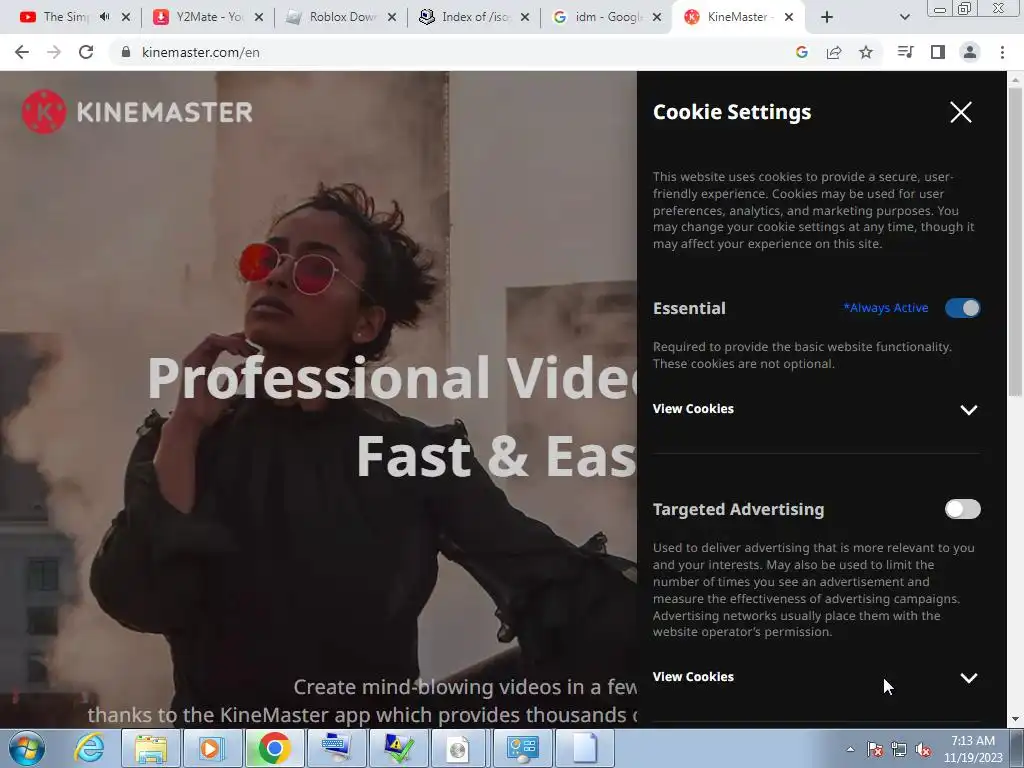1024x768 pixels.
Task: Open Windows Explorer folder from taskbar
Action: coord(151,748)
